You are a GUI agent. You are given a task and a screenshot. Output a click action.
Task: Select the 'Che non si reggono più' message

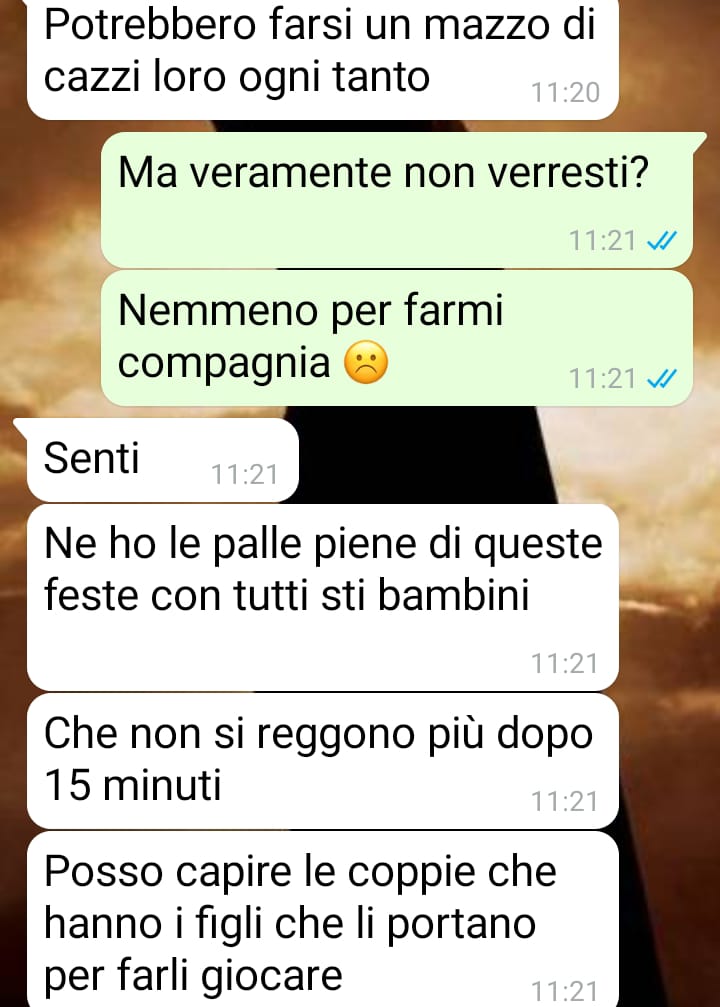click(322, 761)
